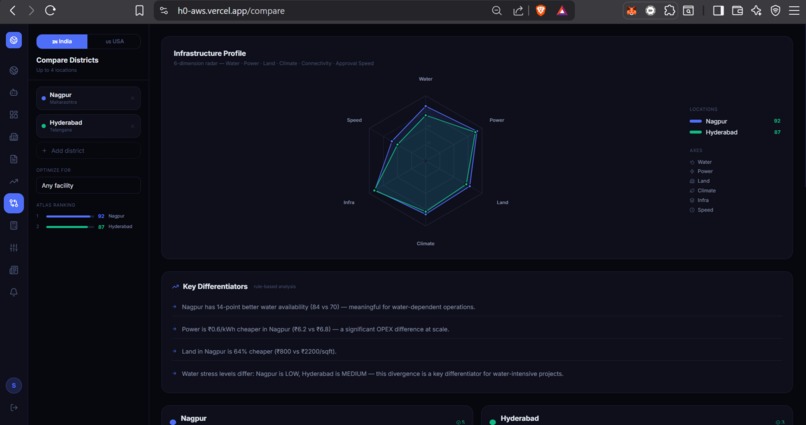This screenshot has height=425, width=806.
Task: Toggle Hyderabad series in radar legend
Action: coord(735,132)
